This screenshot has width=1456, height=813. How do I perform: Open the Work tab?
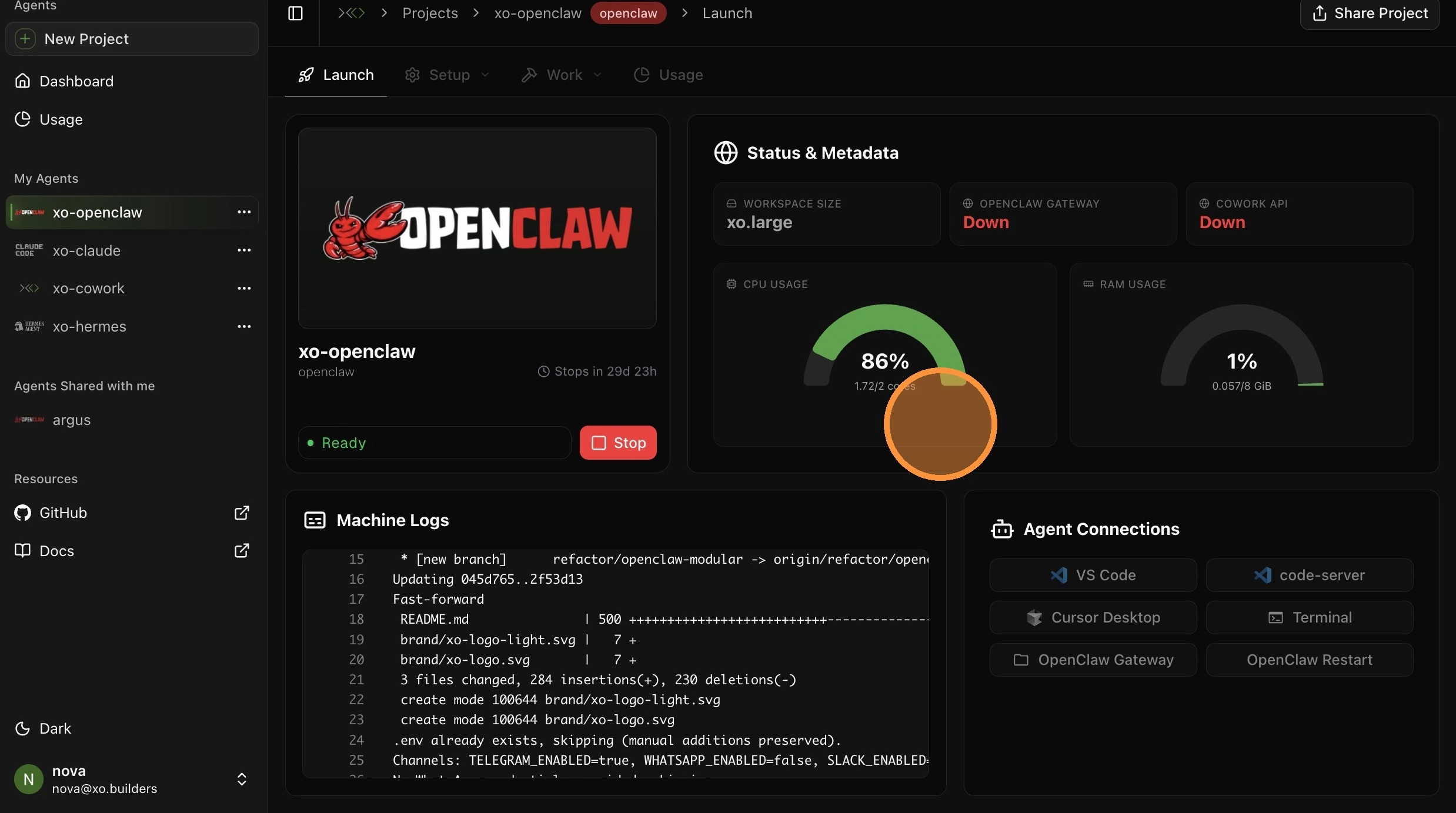(x=562, y=75)
